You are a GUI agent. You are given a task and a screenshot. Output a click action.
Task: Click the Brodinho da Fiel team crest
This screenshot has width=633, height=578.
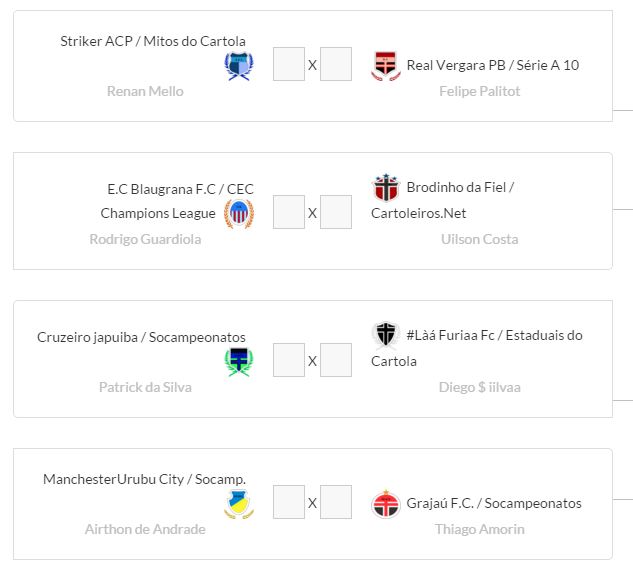click(x=385, y=188)
